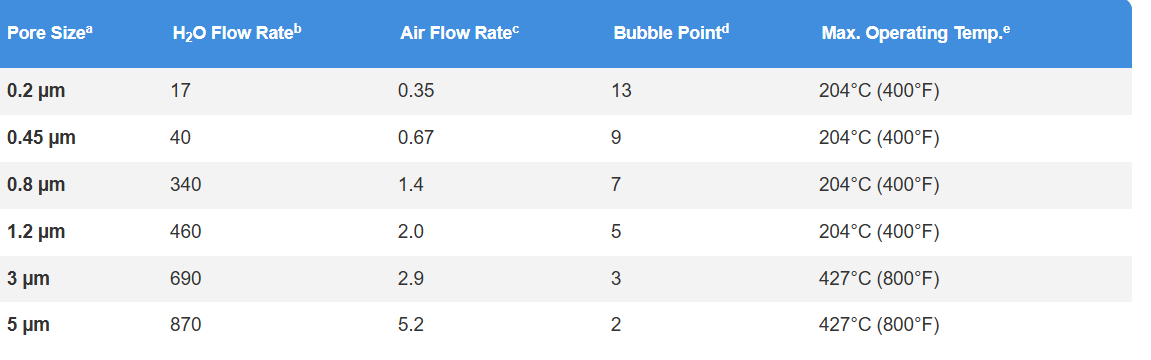The width and height of the screenshot is (1151, 360).
Task: Click the Pore Size column header
Action: (50, 34)
